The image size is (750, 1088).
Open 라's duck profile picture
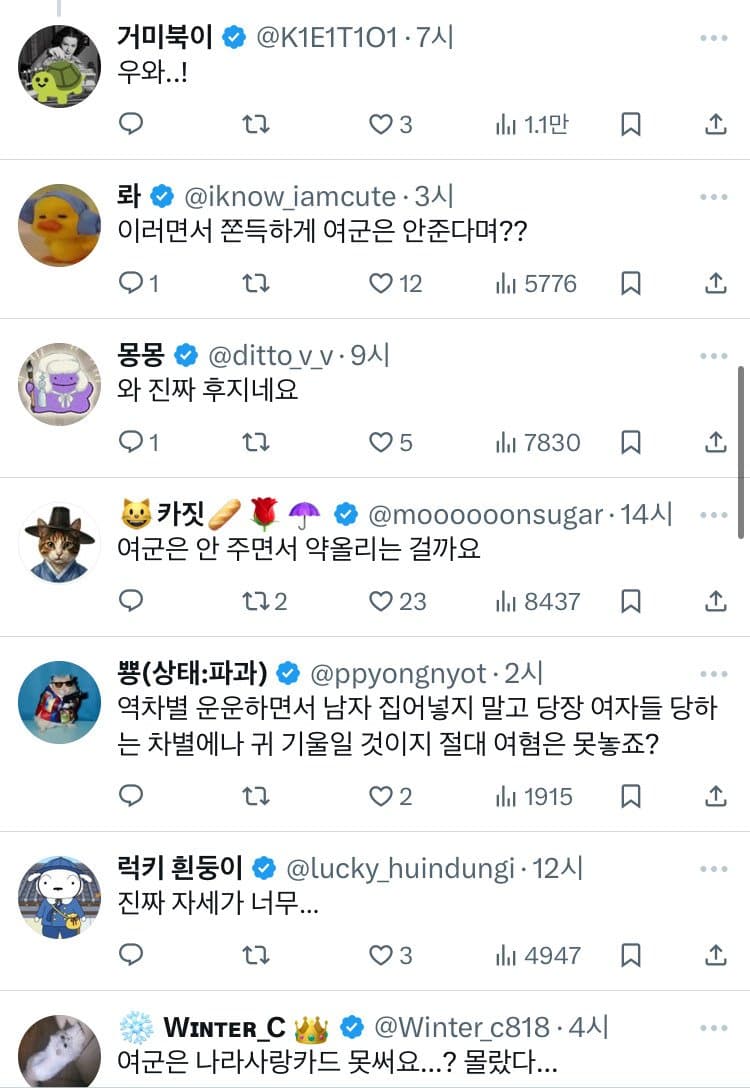tap(60, 225)
